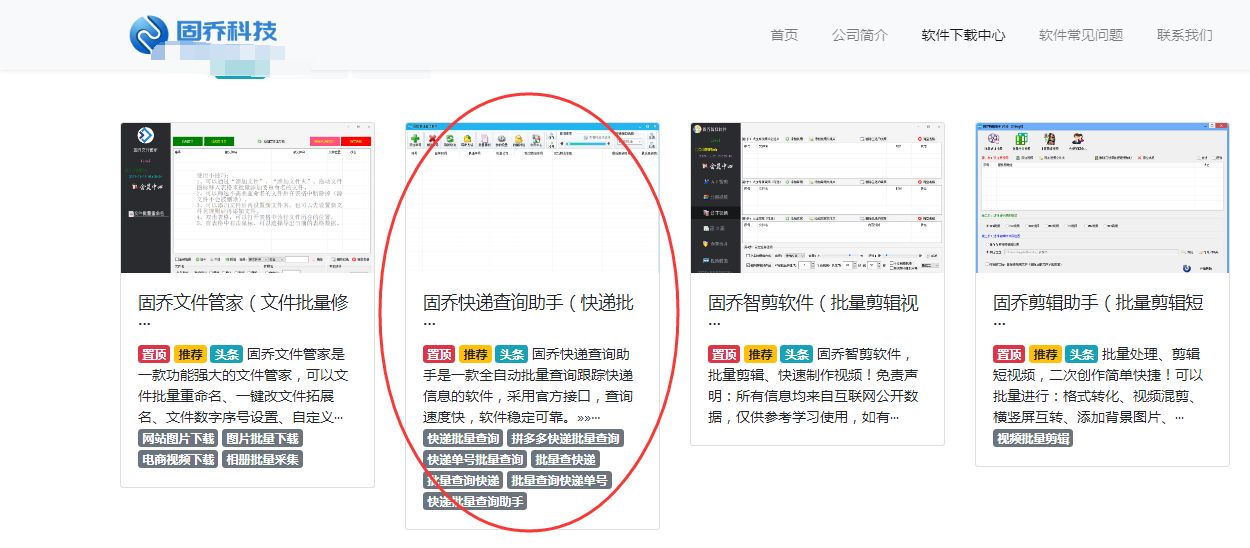Click 置顶 badge on 固乔智剪软件 card
1250x548 pixels.
(x=724, y=354)
